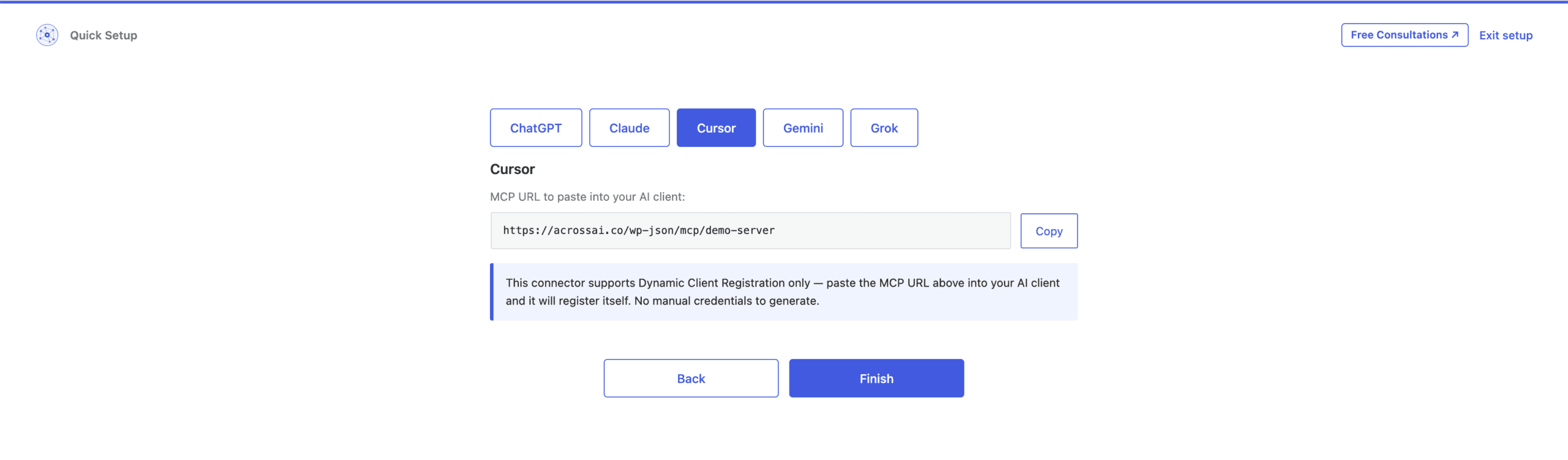Select the ChatGPT tab
The height and width of the screenshot is (460, 1568).
536,128
